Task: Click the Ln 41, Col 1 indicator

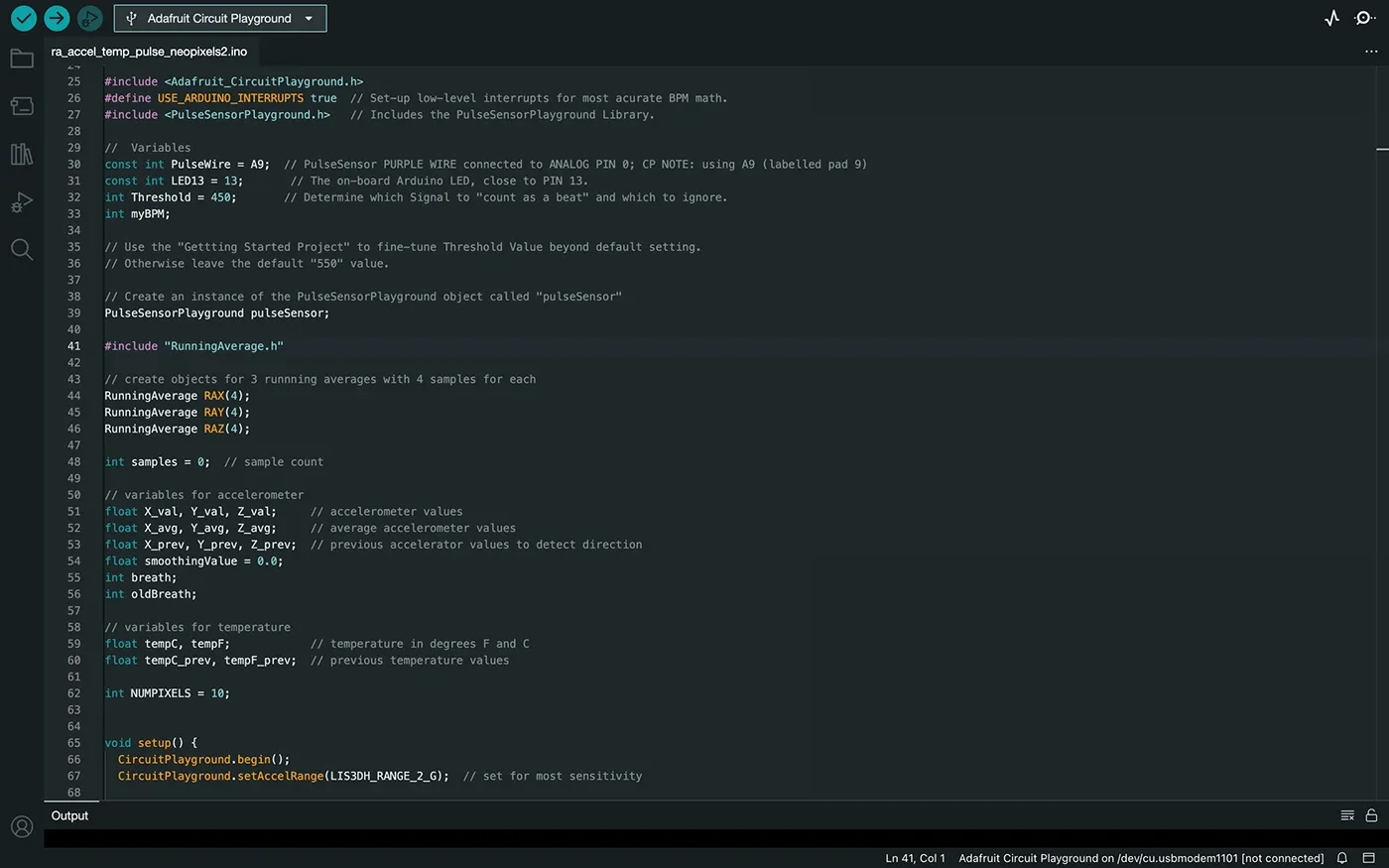Action: pyautogui.click(x=915, y=858)
